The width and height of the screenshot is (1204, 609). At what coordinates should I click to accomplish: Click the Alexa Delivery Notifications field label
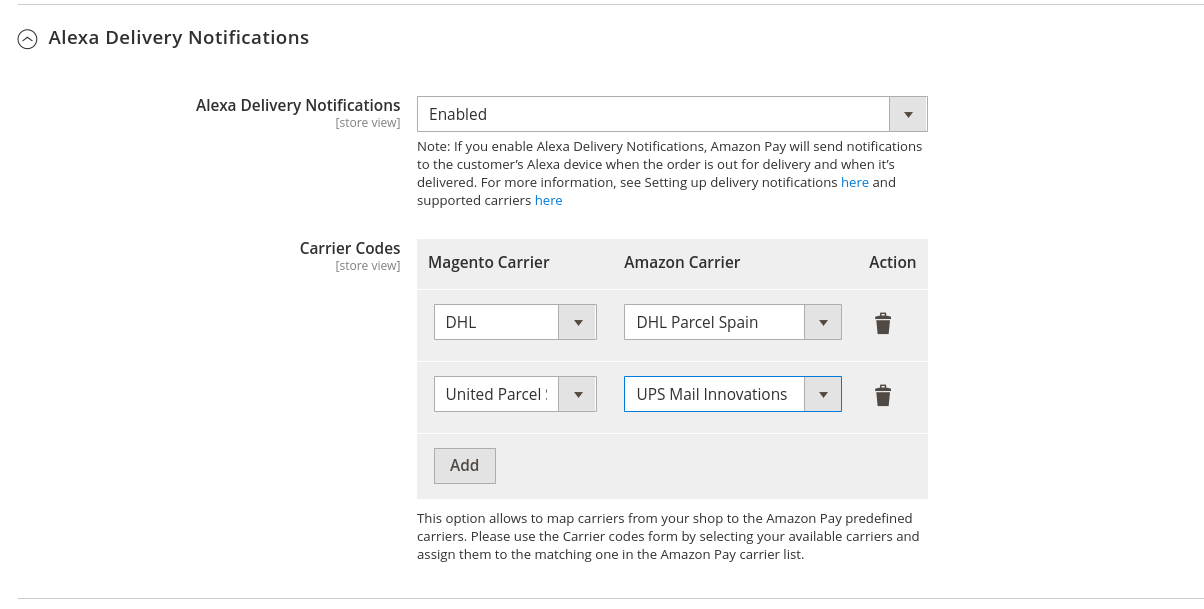click(298, 105)
